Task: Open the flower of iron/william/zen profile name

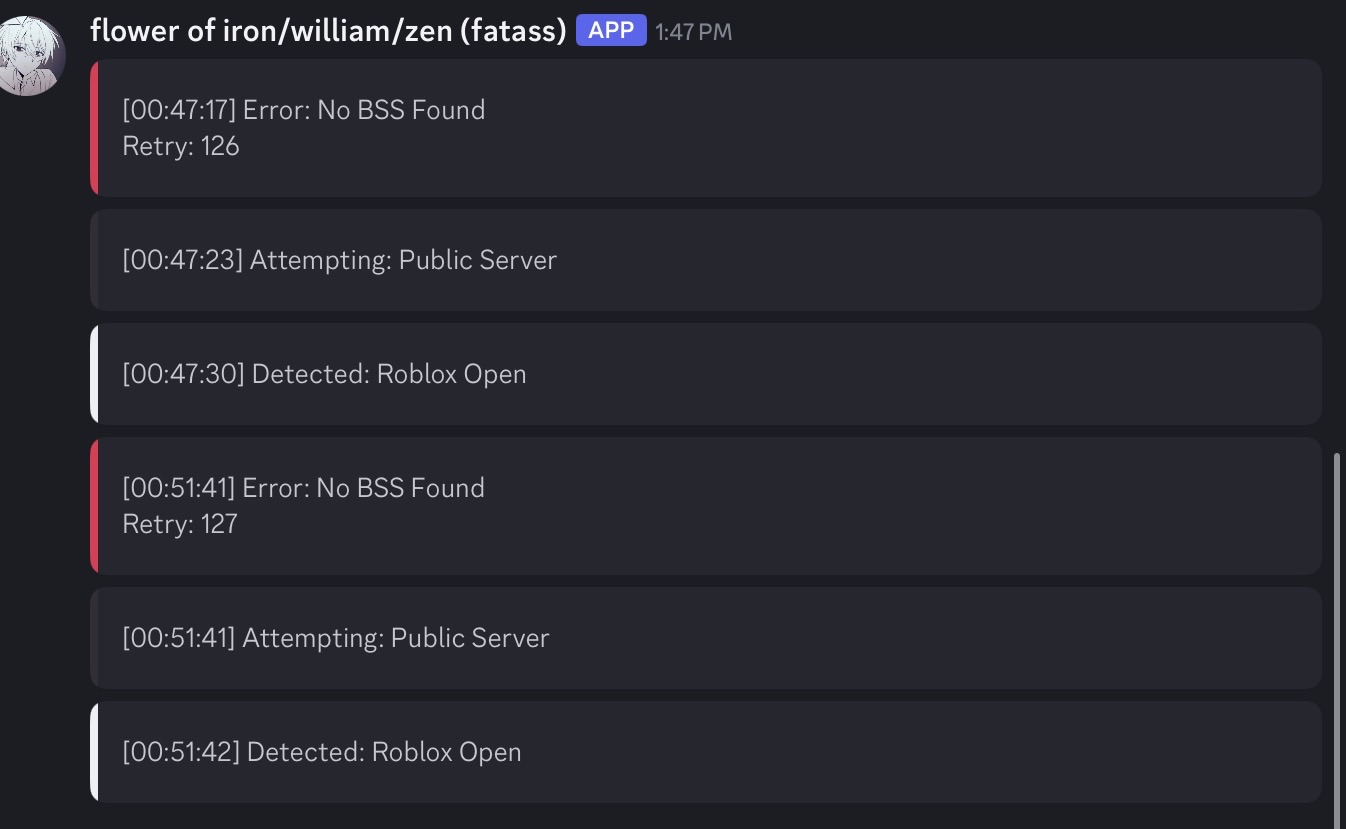Action: (328, 31)
